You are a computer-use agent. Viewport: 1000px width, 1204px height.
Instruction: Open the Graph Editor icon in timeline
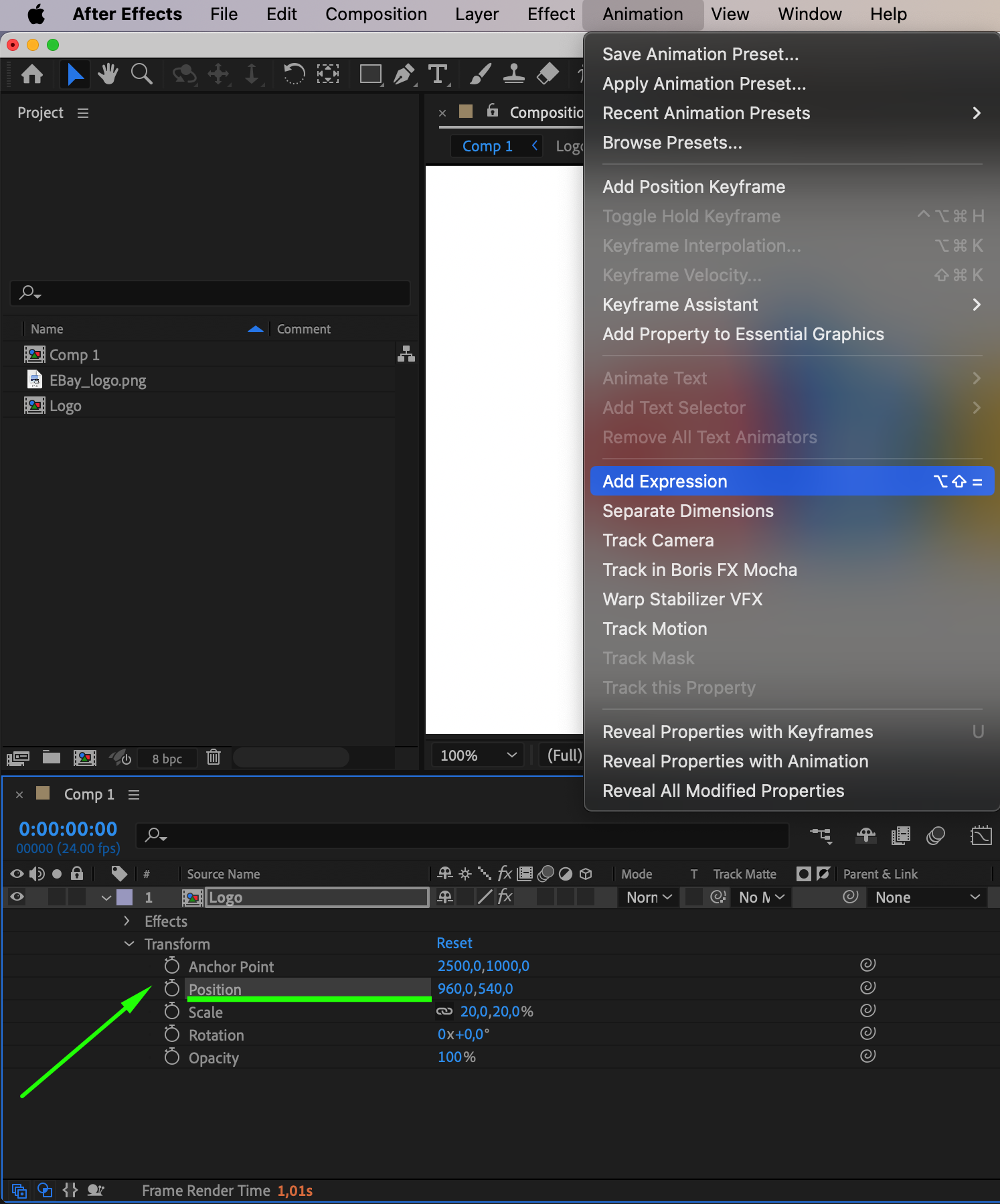click(981, 835)
